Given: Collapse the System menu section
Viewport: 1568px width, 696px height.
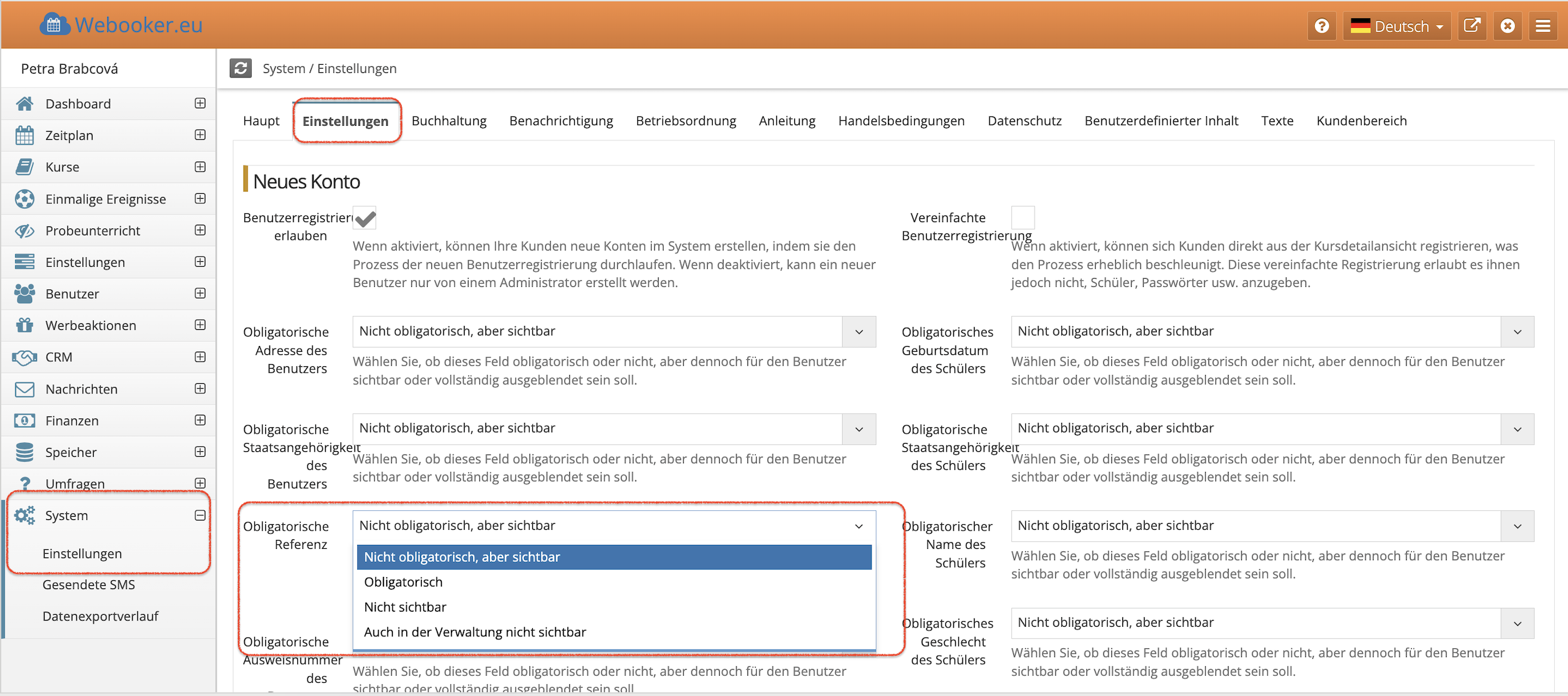Looking at the screenshot, I should click(x=200, y=515).
